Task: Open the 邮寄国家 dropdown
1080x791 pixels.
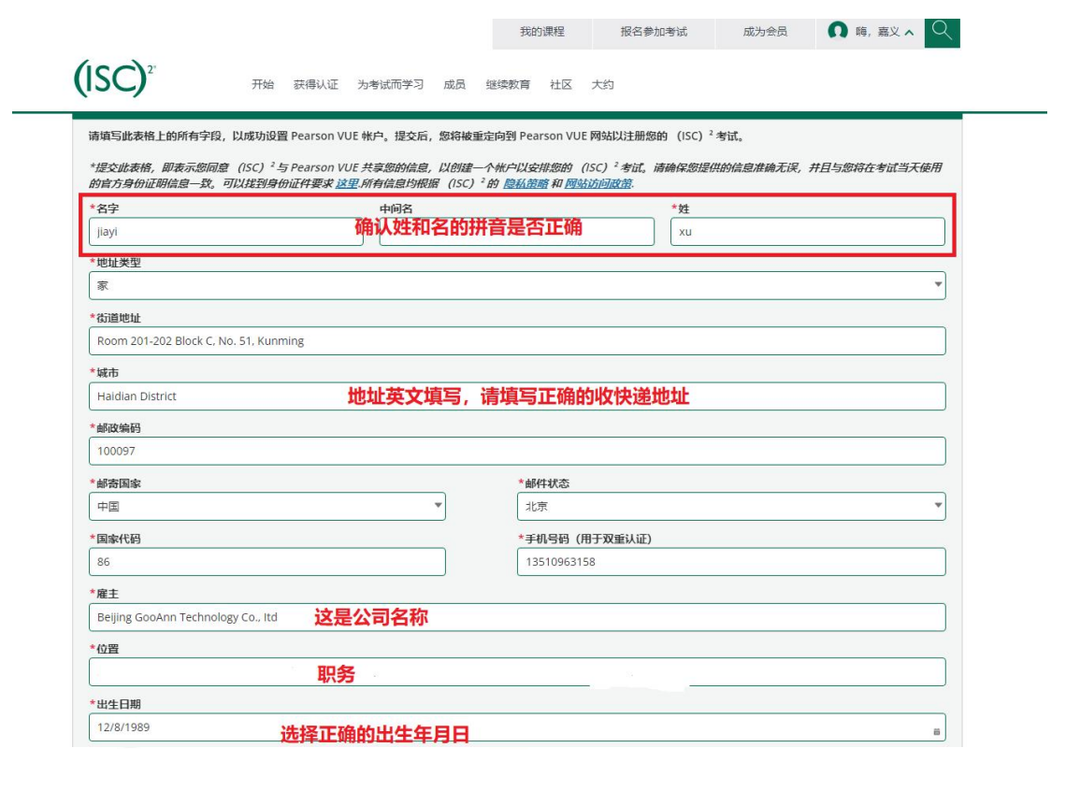Action: [267, 506]
